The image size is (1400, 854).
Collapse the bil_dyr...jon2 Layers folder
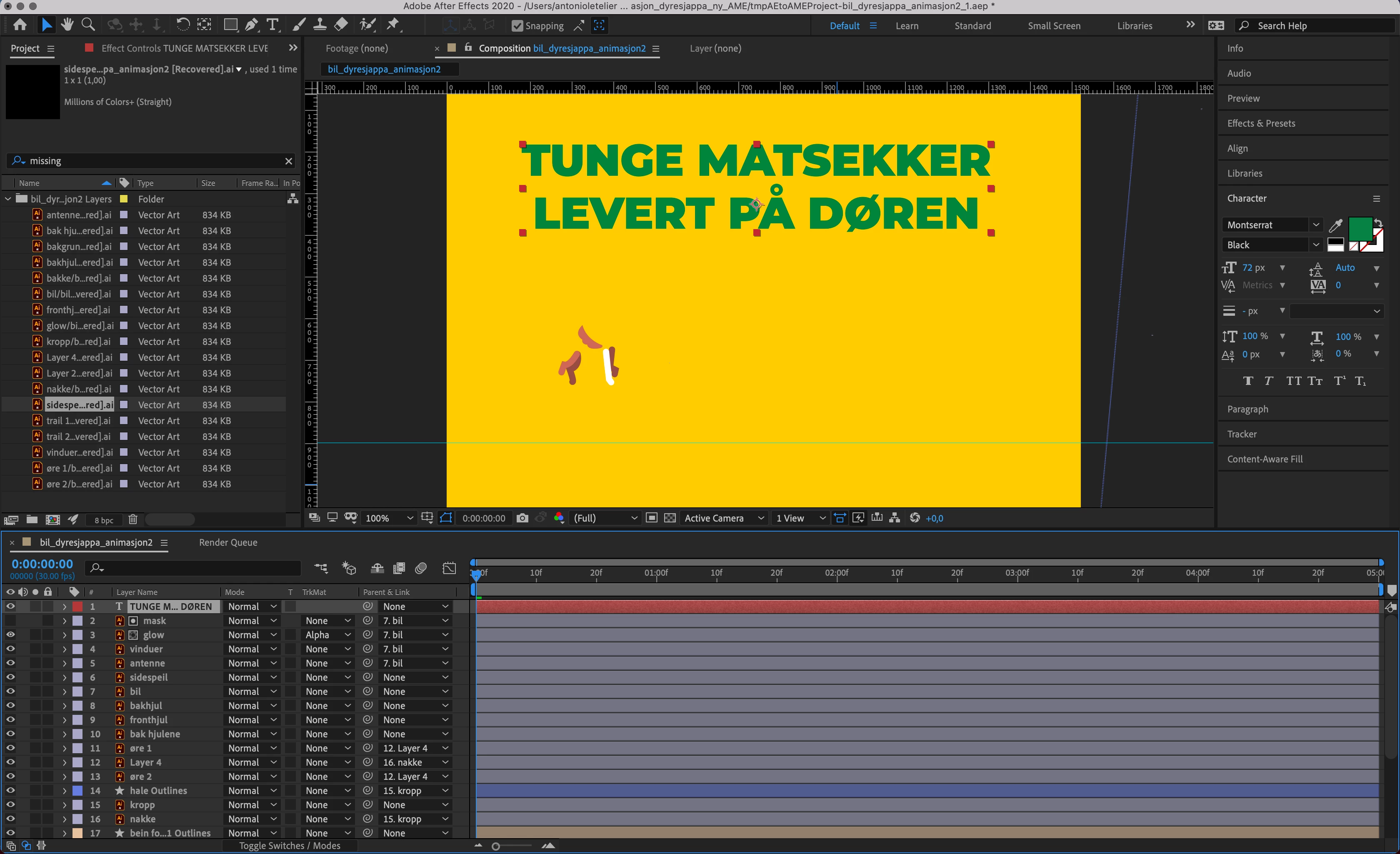tap(8, 199)
